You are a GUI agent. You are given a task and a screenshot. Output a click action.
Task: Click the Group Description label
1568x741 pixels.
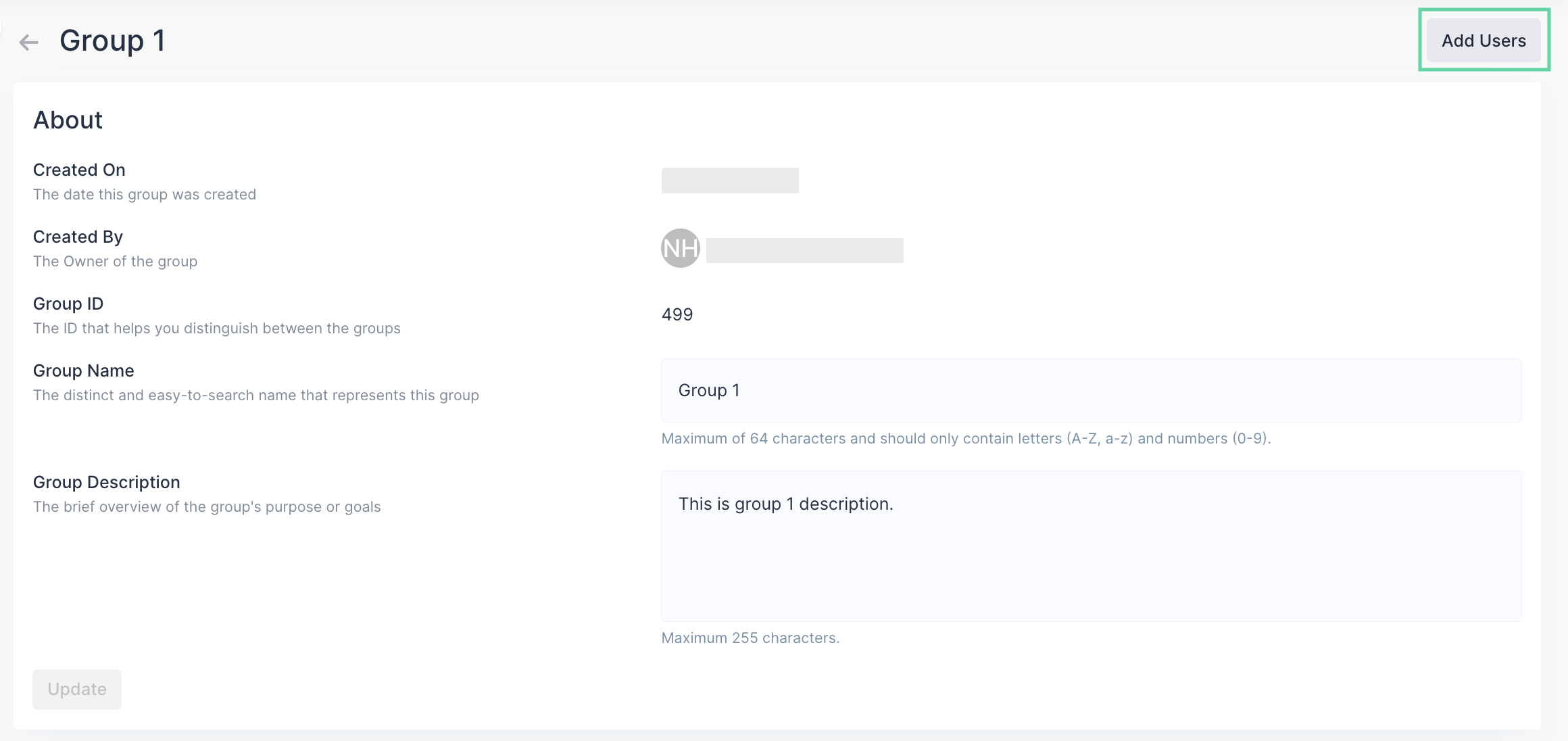[x=106, y=482]
